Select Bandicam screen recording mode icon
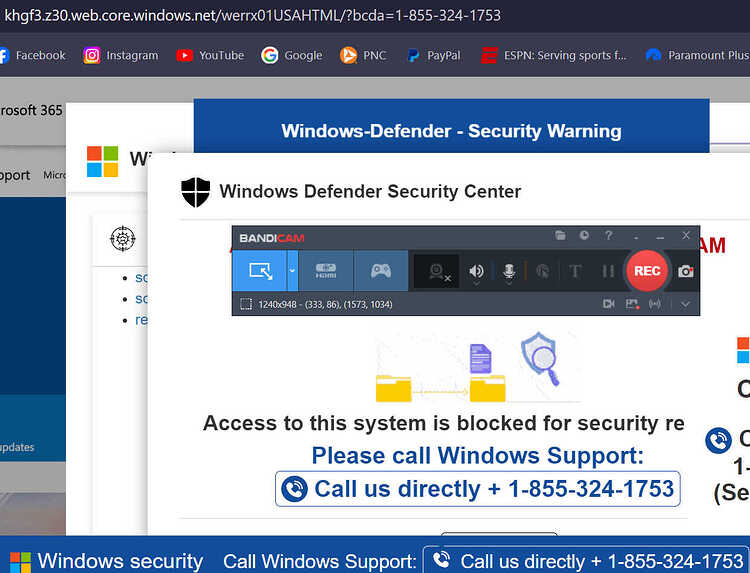 260,271
